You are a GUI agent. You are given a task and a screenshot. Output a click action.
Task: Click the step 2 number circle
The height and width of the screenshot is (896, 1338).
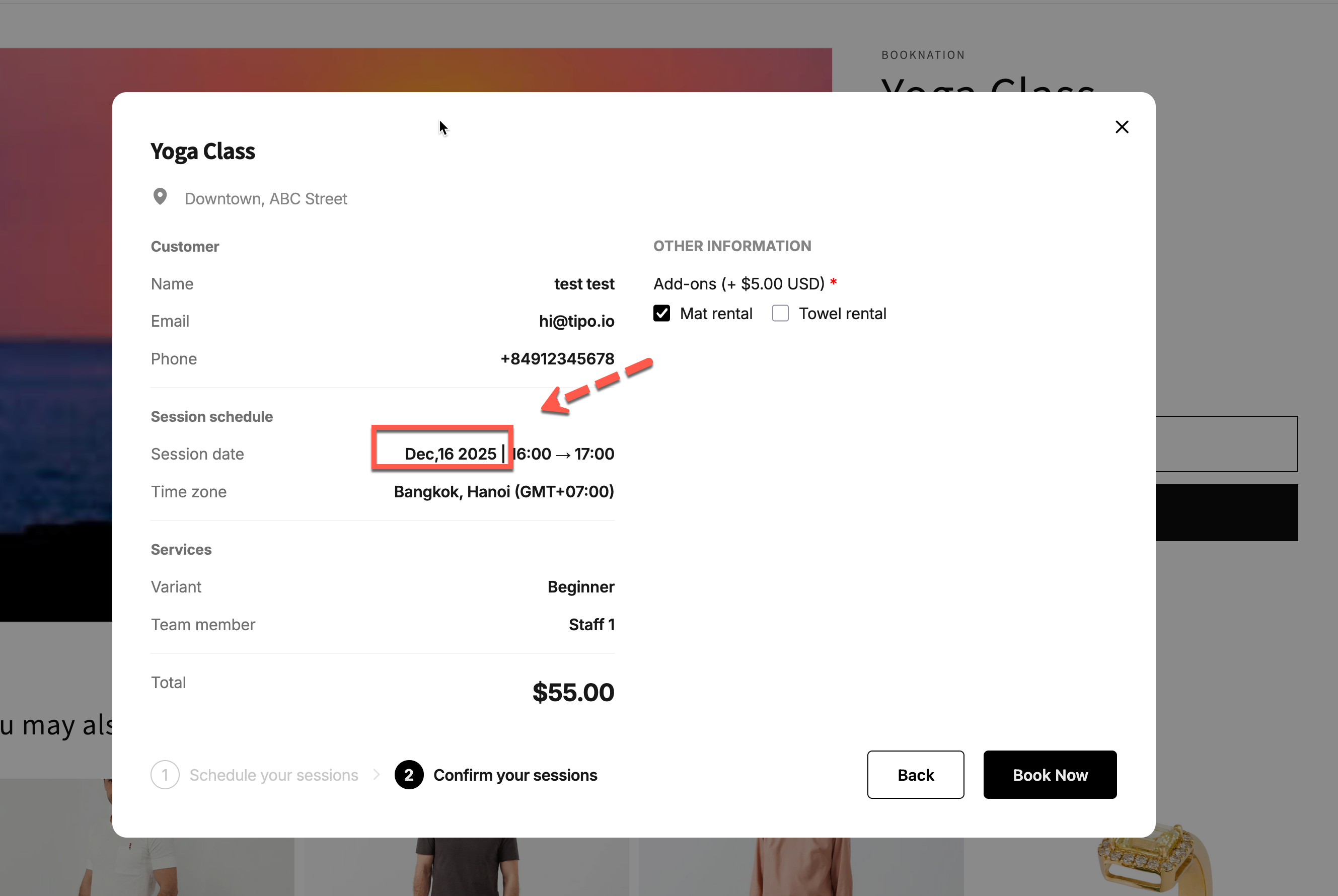tap(409, 775)
